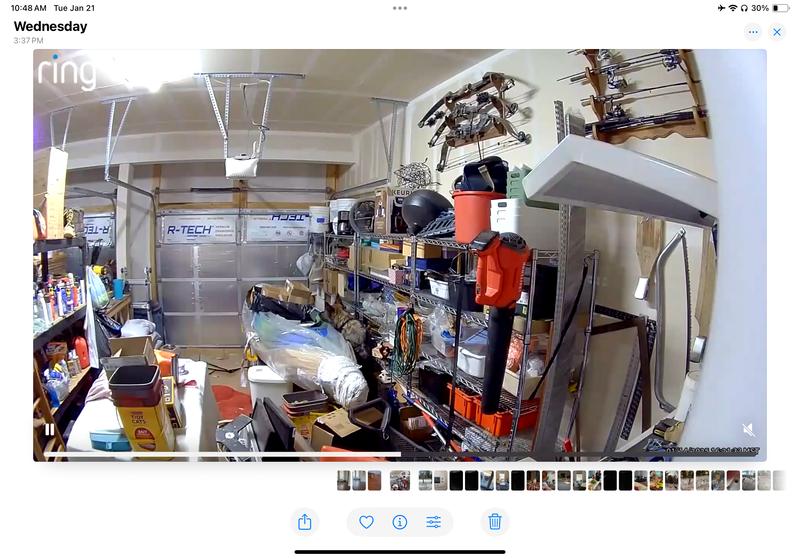Close the viewer with the blue X
Viewport: 800px width, 559px height.
point(777,32)
